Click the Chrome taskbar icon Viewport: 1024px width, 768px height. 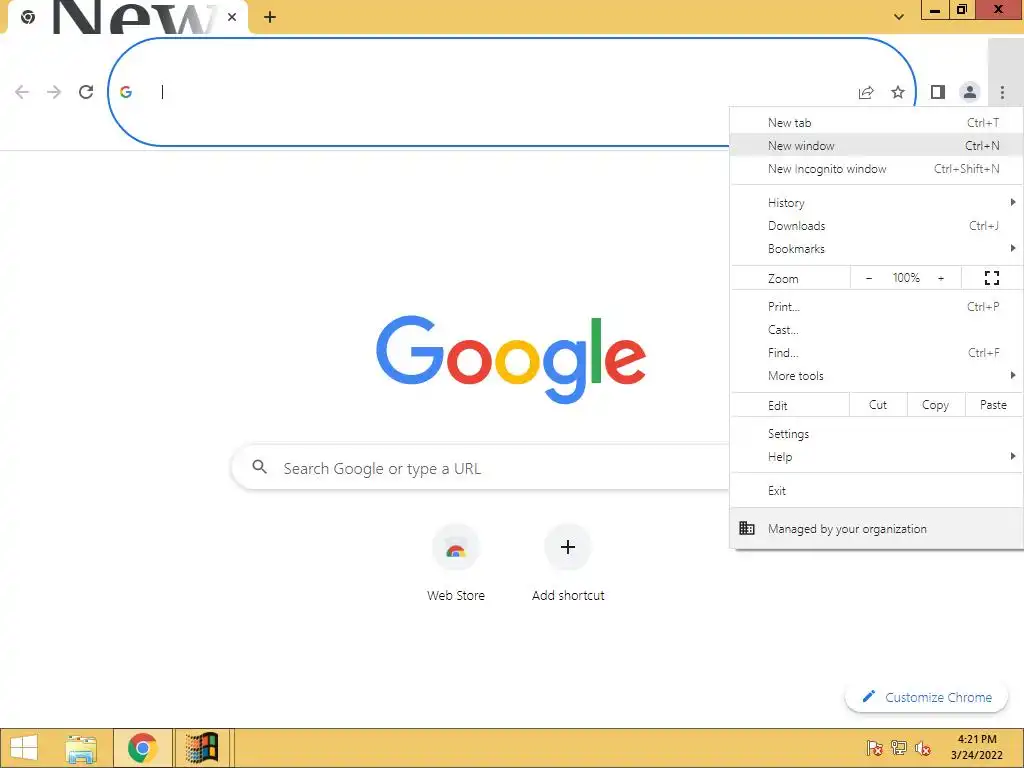pyautogui.click(x=142, y=748)
